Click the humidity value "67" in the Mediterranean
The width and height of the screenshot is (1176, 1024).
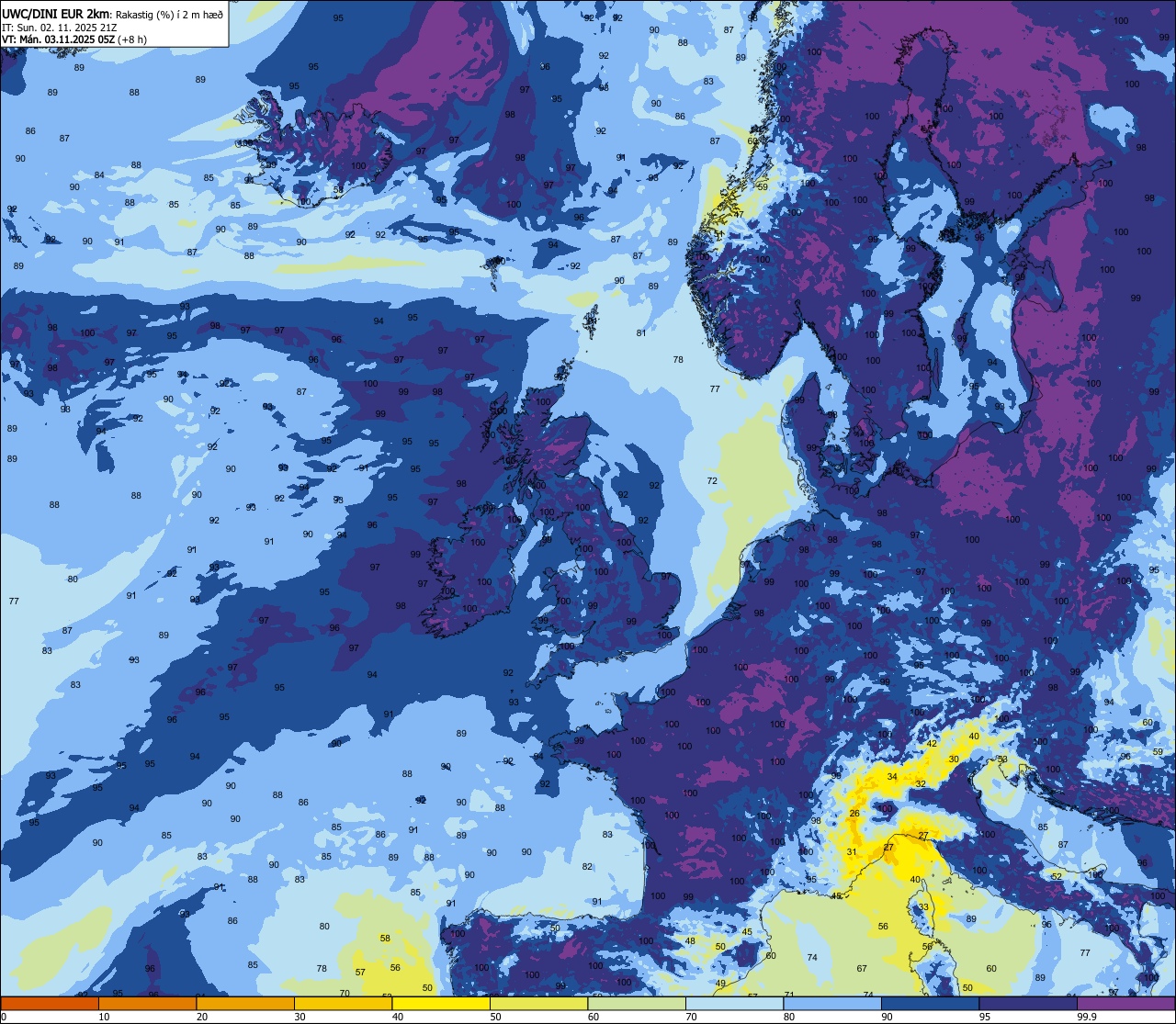pos(862,969)
